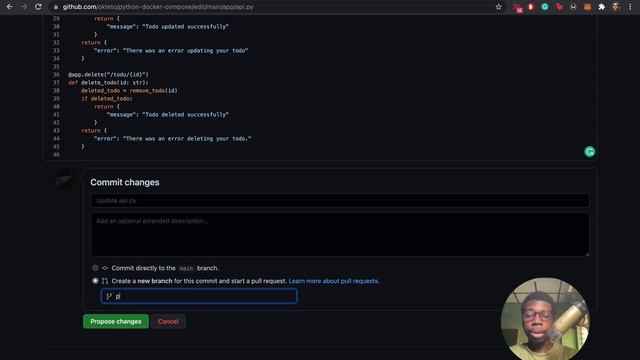Open the MetaMask fox extension
This screenshot has width=640, height=360.
587,7
